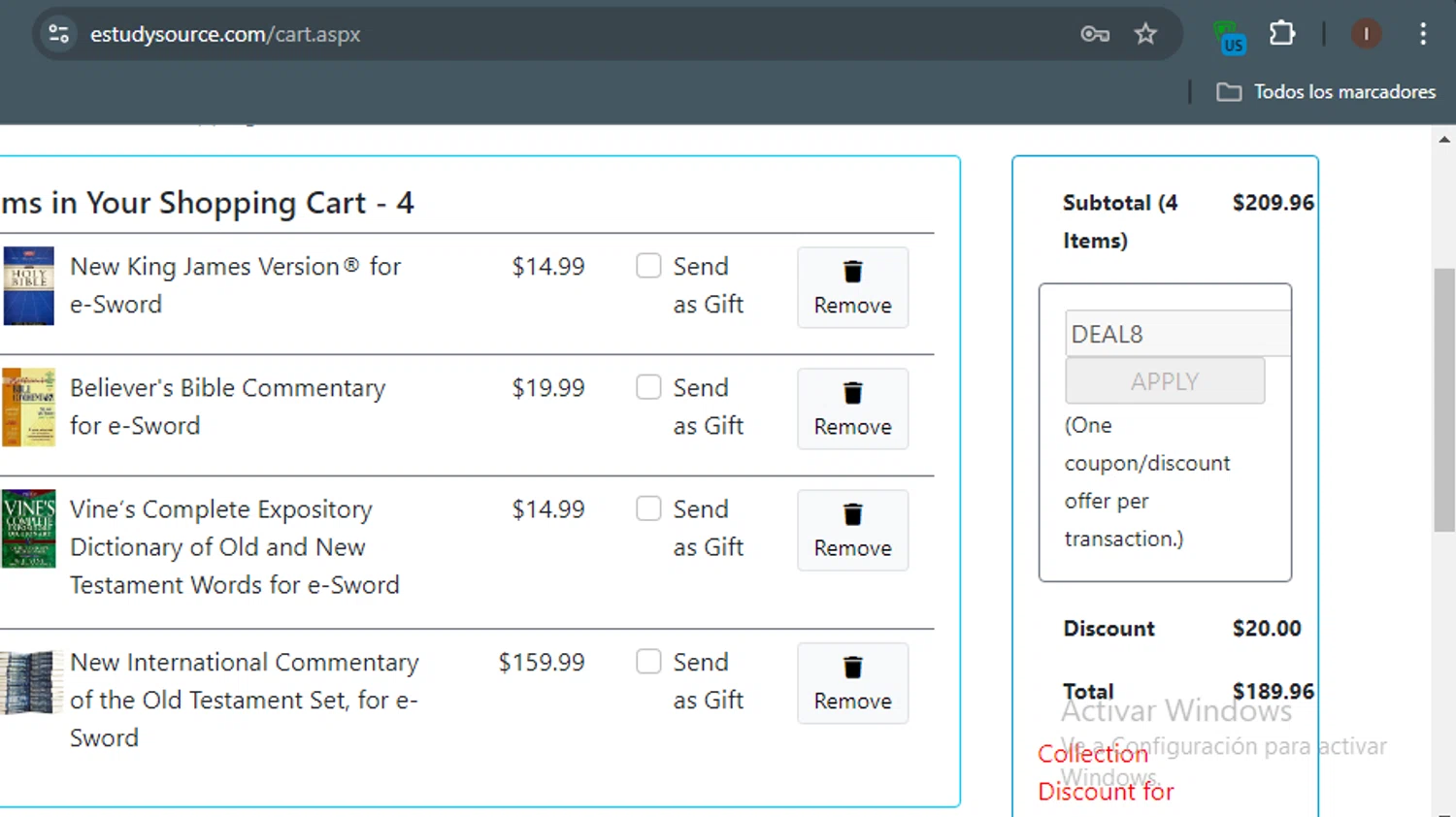Open the Chrome profile avatar
The image size is (1456, 817).
tap(1366, 34)
